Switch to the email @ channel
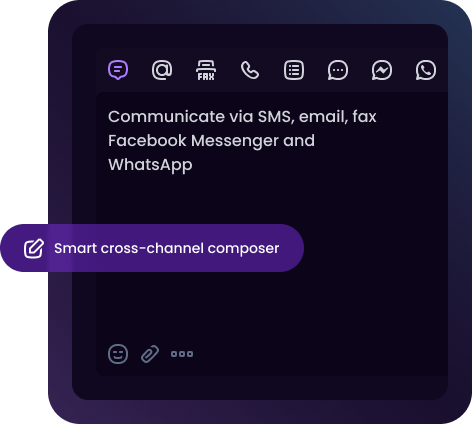This screenshot has width=472, height=424. [x=162, y=70]
